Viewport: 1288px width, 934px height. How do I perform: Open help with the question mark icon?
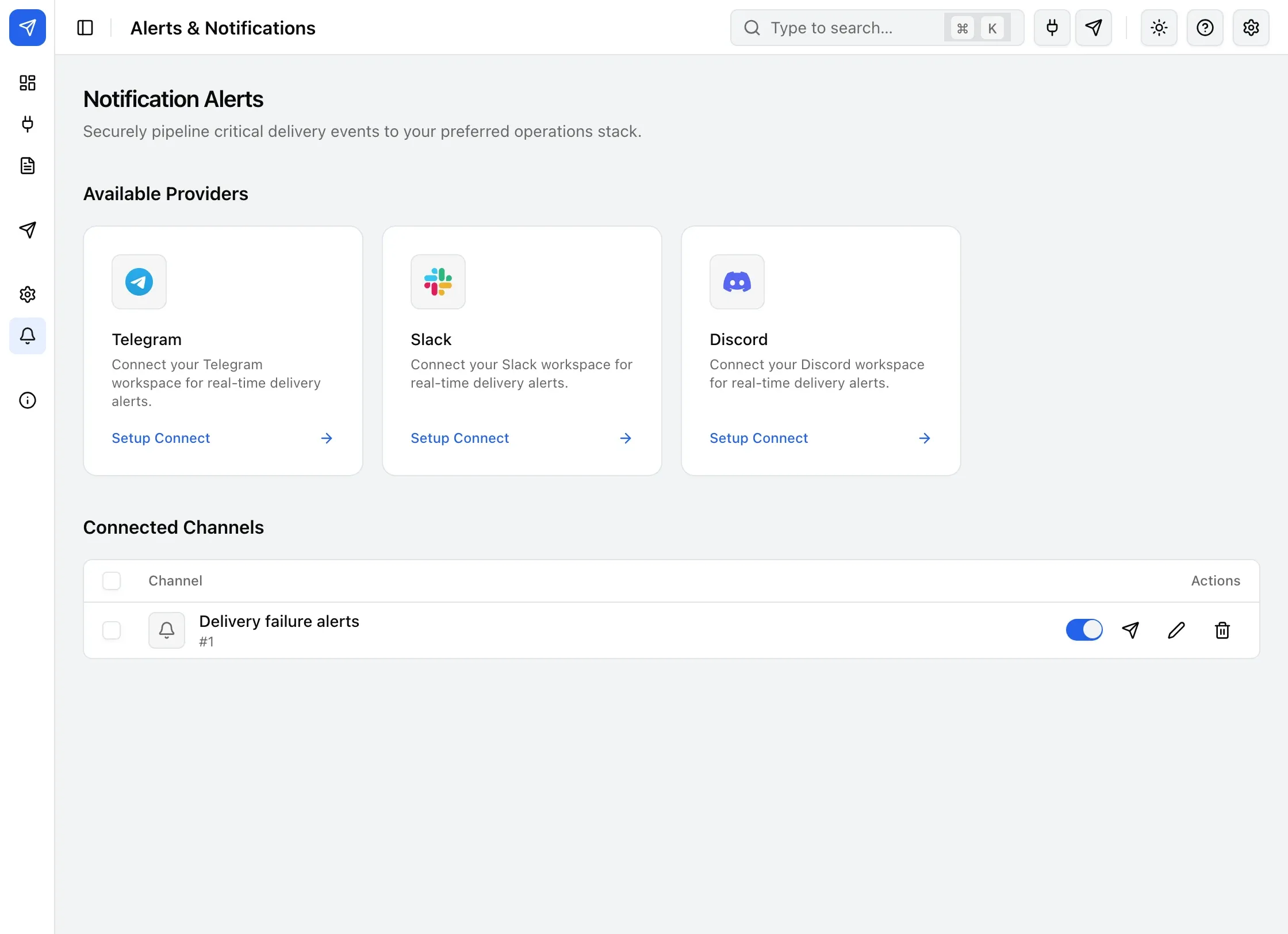click(1205, 28)
